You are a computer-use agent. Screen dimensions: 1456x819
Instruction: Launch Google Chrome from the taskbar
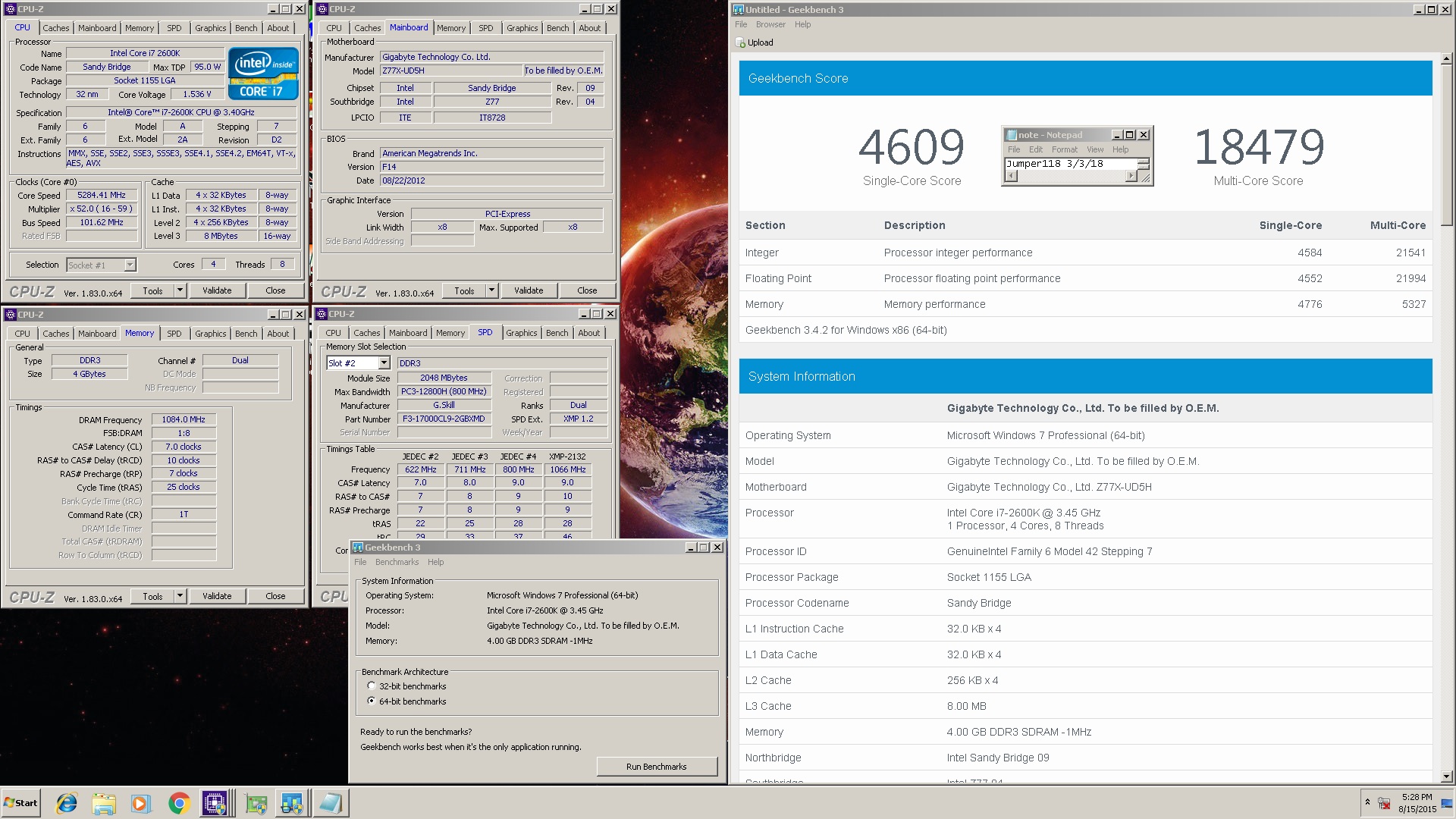pos(179,803)
